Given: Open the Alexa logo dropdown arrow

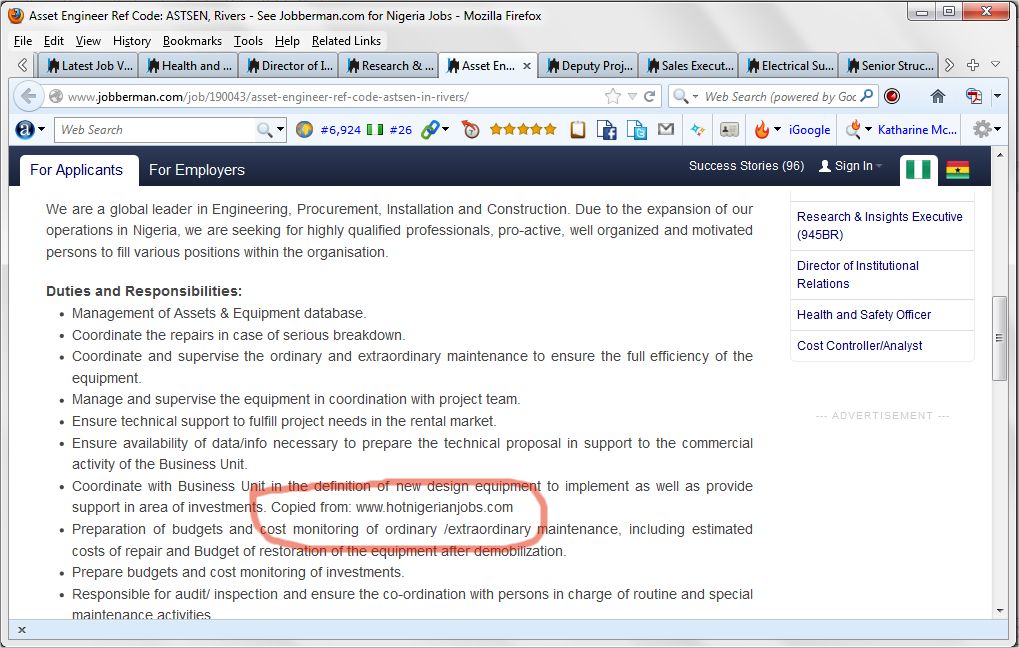Looking at the screenshot, I should coord(42,129).
